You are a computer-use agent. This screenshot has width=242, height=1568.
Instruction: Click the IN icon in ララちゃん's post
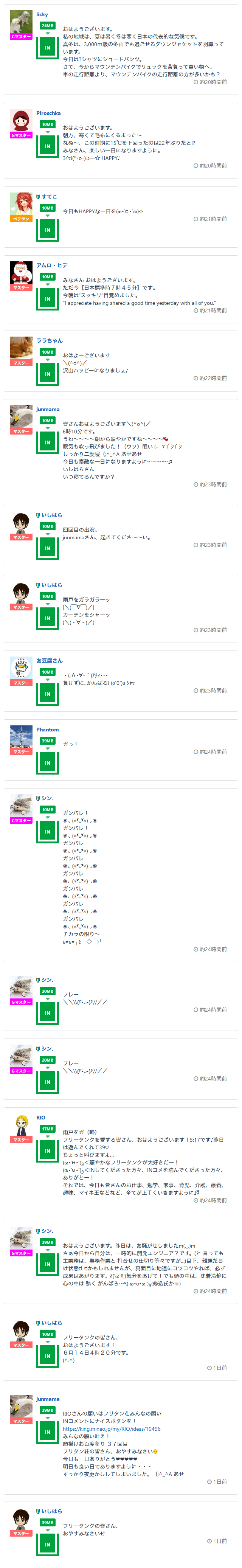click(x=47, y=374)
